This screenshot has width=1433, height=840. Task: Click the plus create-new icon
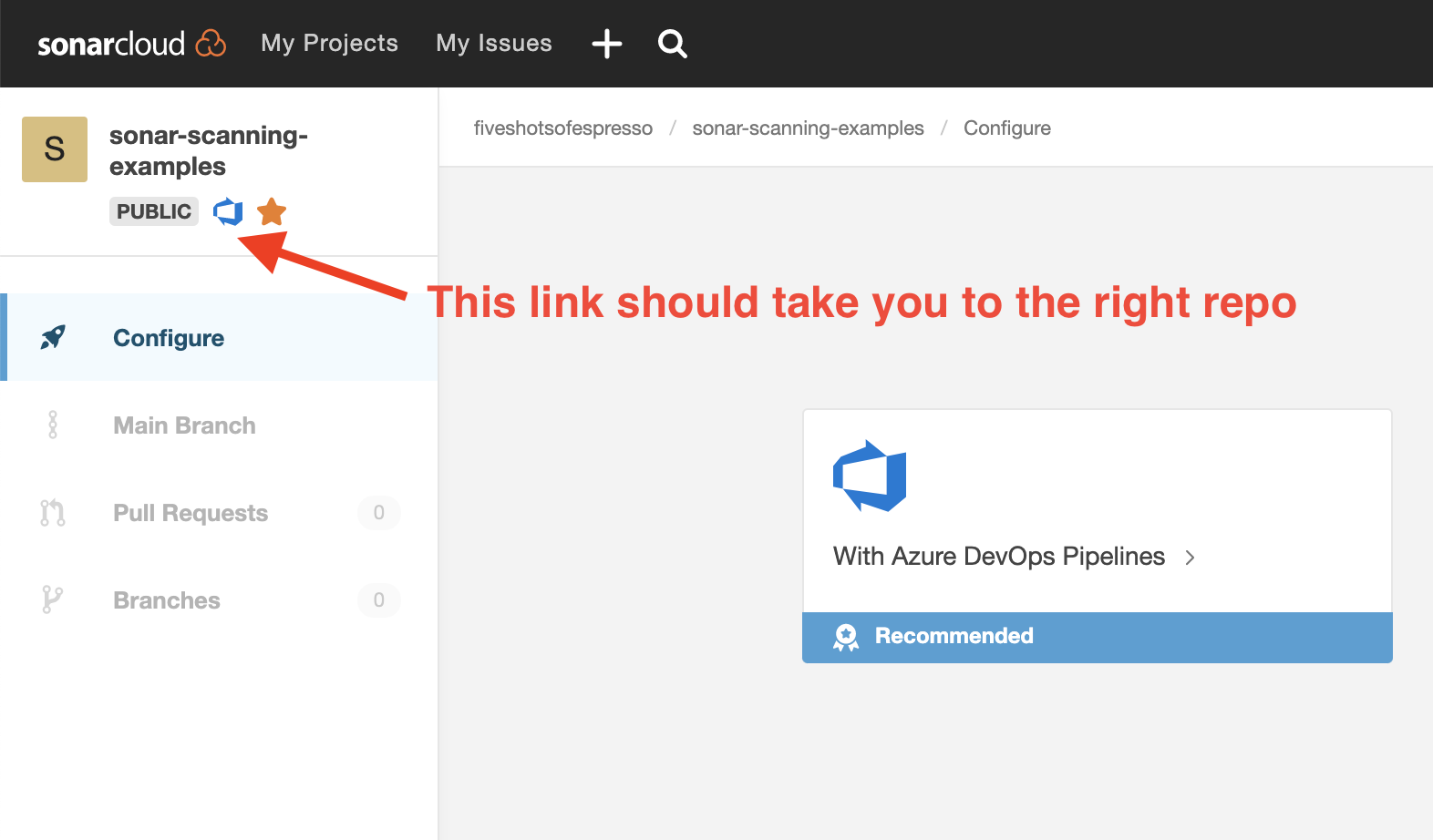[606, 43]
